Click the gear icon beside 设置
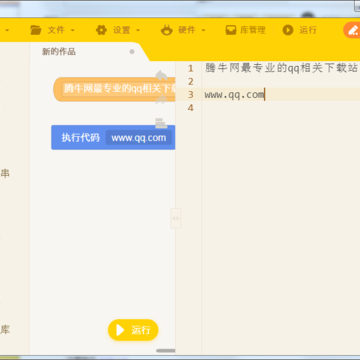This screenshot has height=360, width=360. tap(101, 30)
